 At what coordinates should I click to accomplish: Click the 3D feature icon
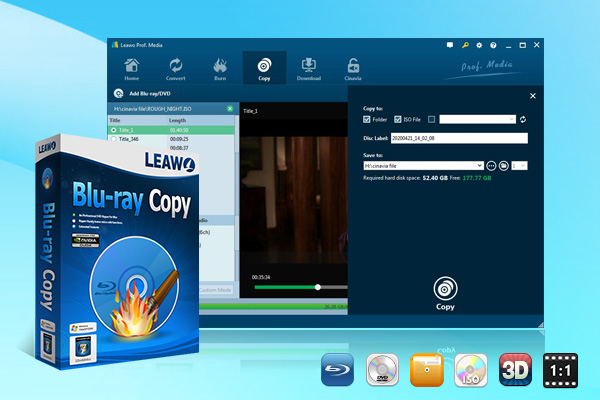[515, 369]
